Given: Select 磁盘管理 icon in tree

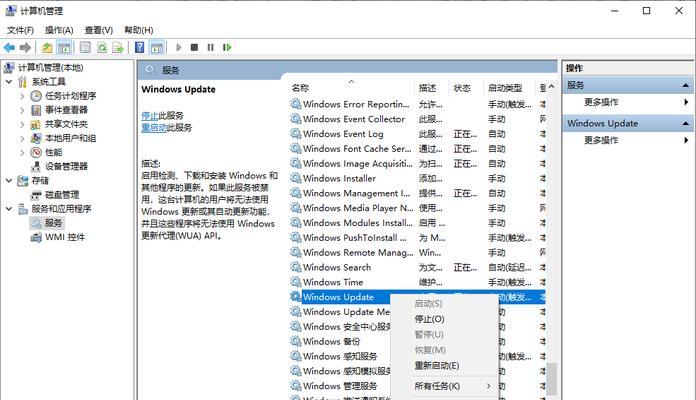Looking at the screenshot, I should click(x=36, y=195).
